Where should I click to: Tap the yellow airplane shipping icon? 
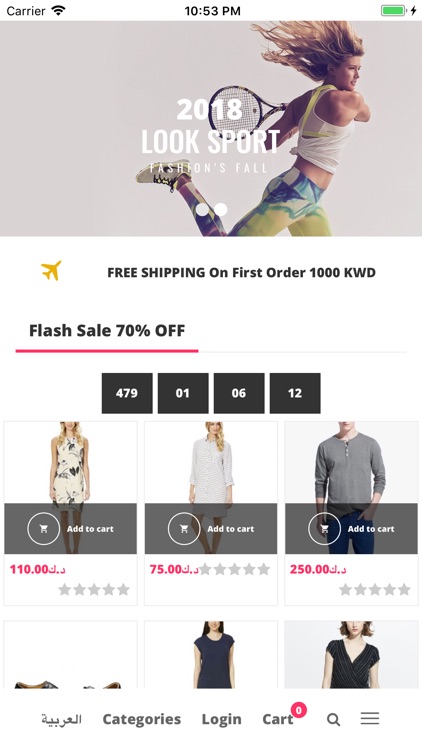pyautogui.click(x=51, y=271)
